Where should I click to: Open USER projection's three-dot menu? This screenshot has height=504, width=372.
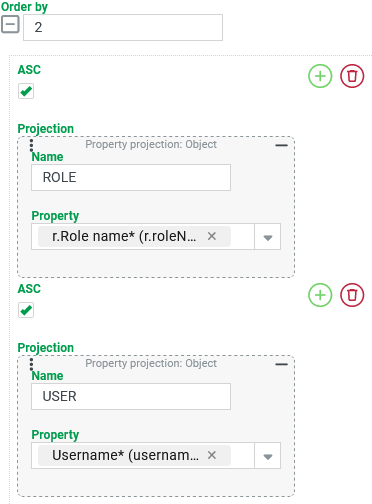coord(31,364)
